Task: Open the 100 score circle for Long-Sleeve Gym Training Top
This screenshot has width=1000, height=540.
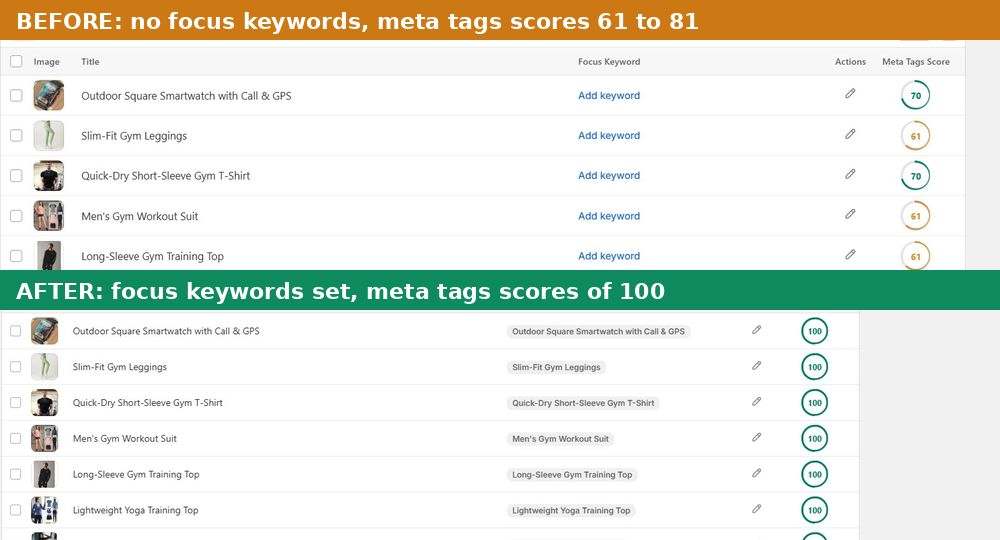Action: click(x=814, y=474)
